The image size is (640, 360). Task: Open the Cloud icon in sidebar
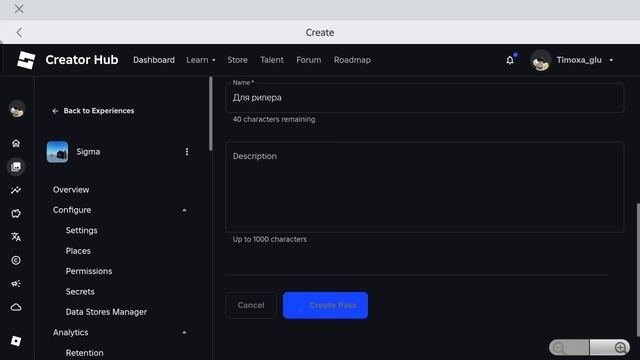click(x=16, y=307)
